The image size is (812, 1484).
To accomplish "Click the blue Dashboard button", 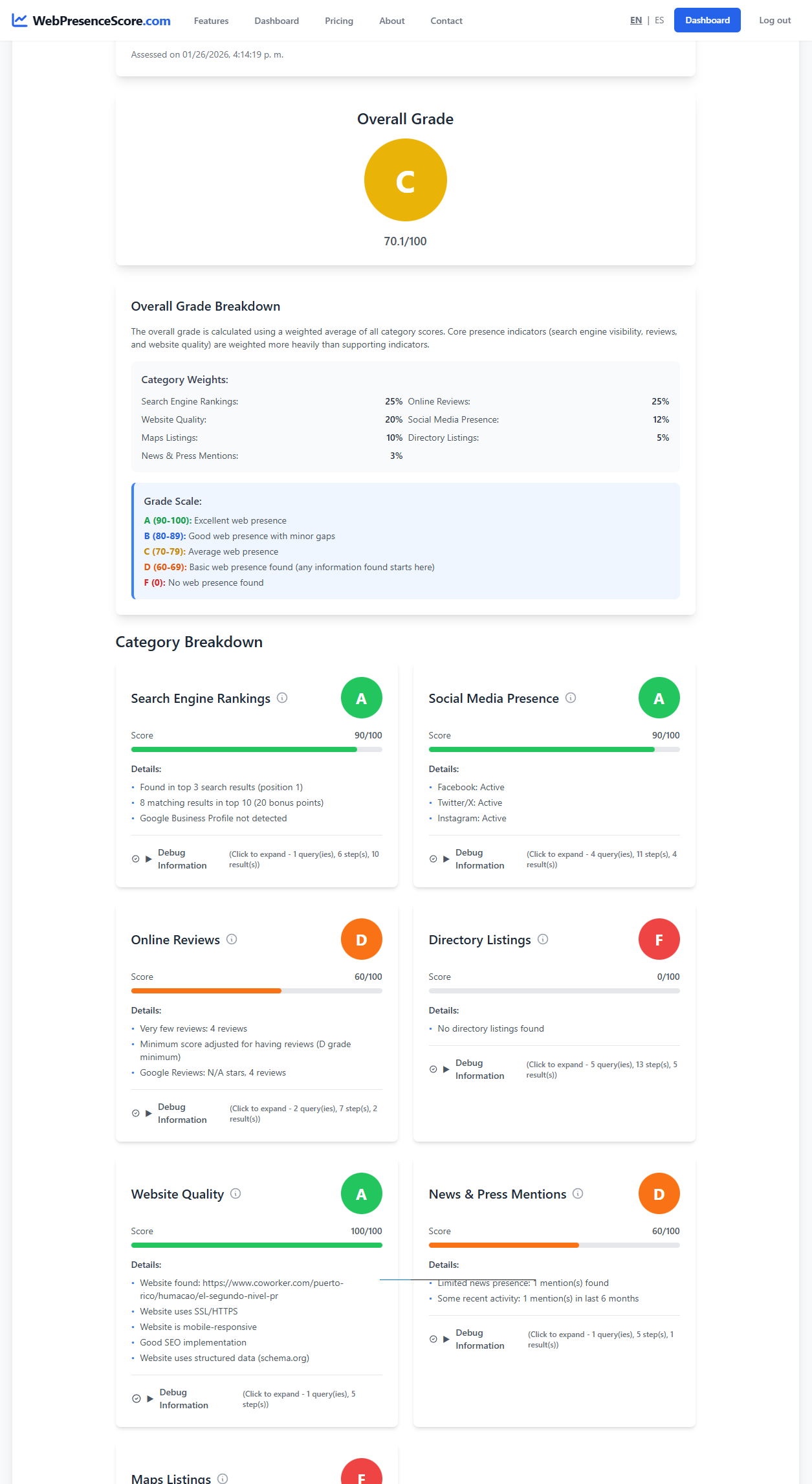I will pyautogui.click(x=707, y=20).
